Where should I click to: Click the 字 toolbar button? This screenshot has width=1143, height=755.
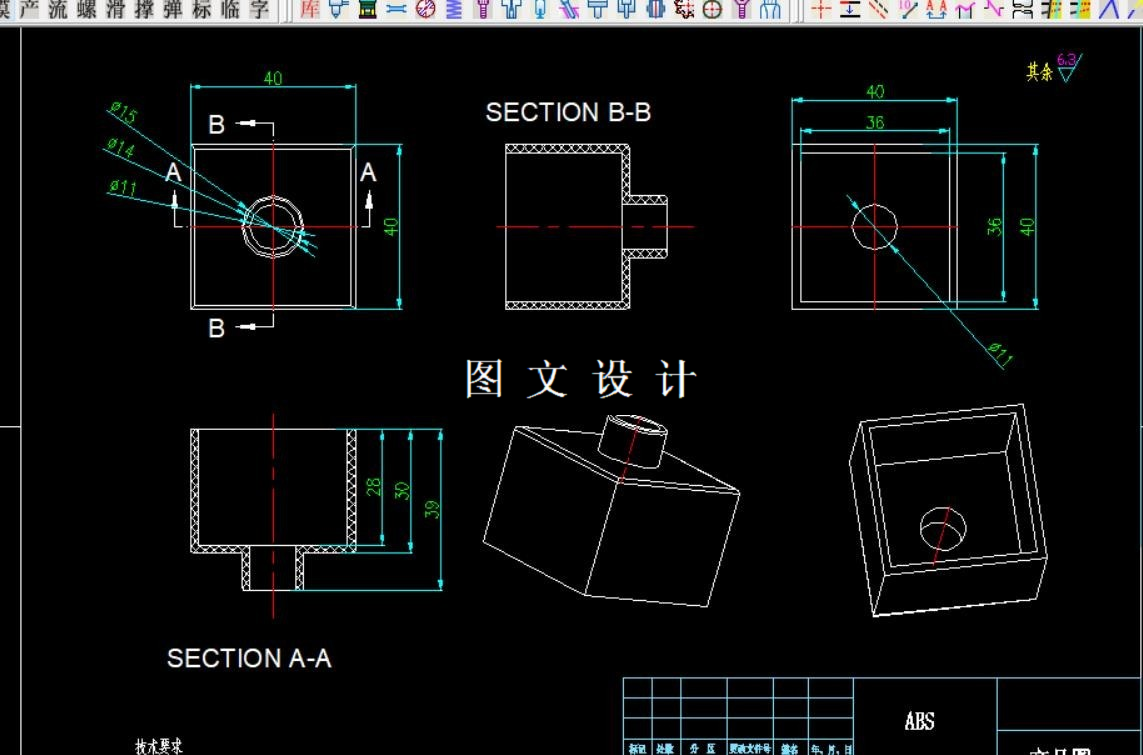[x=260, y=9]
